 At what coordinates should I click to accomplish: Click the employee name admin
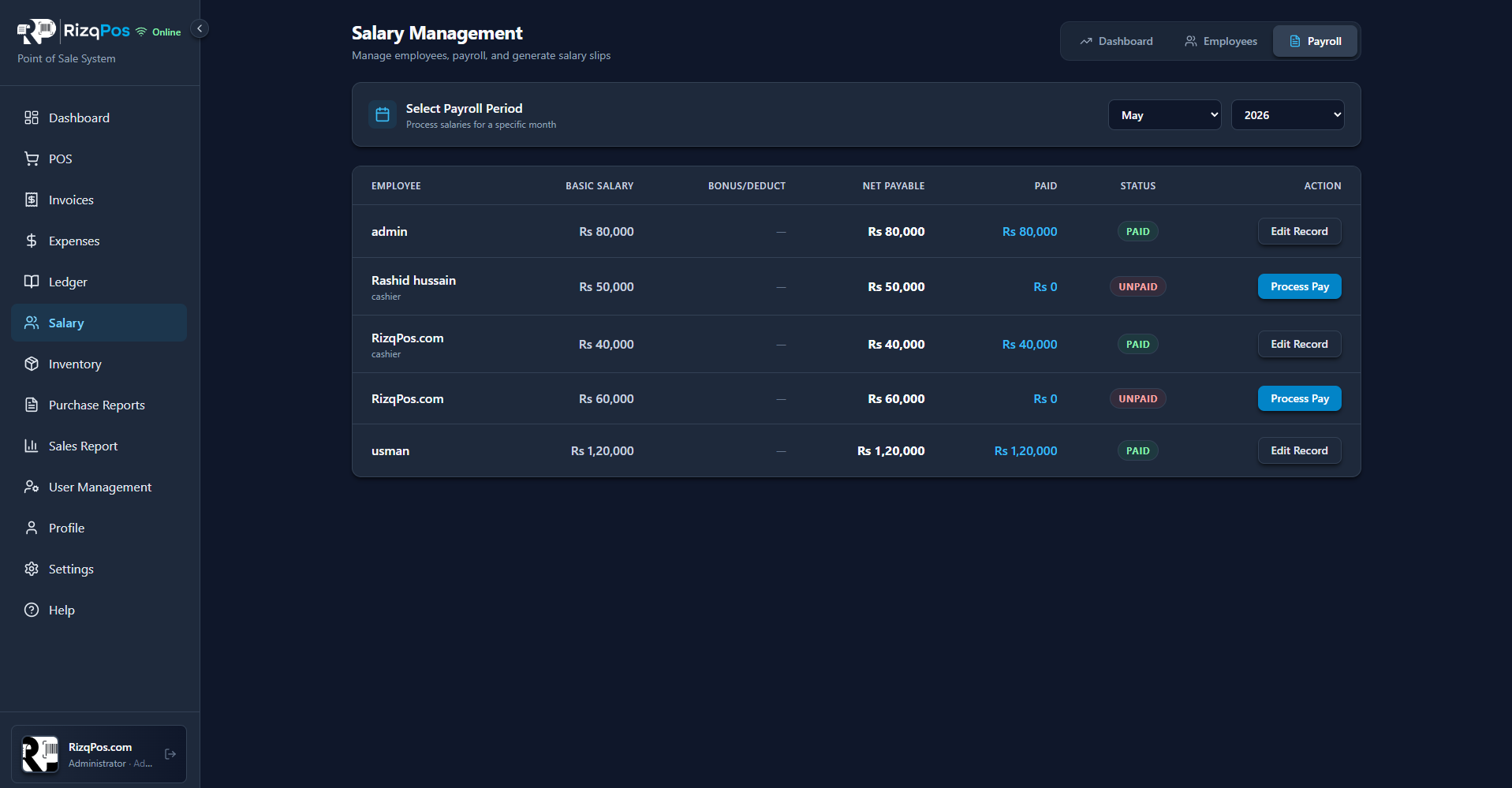pyautogui.click(x=390, y=231)
